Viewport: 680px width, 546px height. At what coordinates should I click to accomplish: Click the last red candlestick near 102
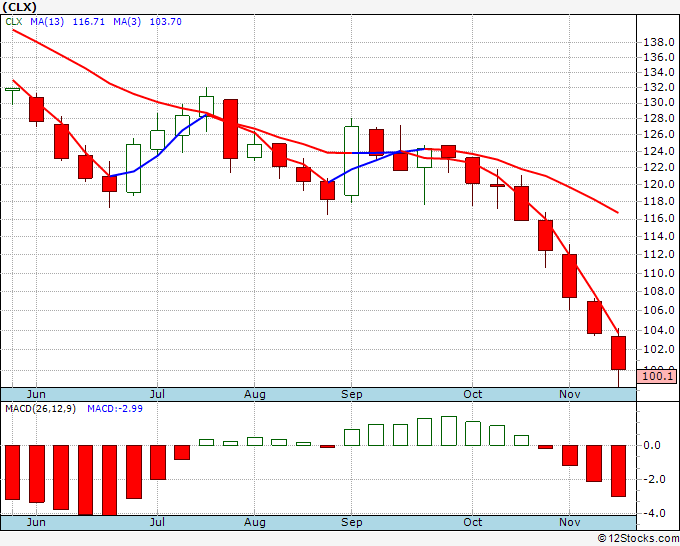(x=618, y=353)
